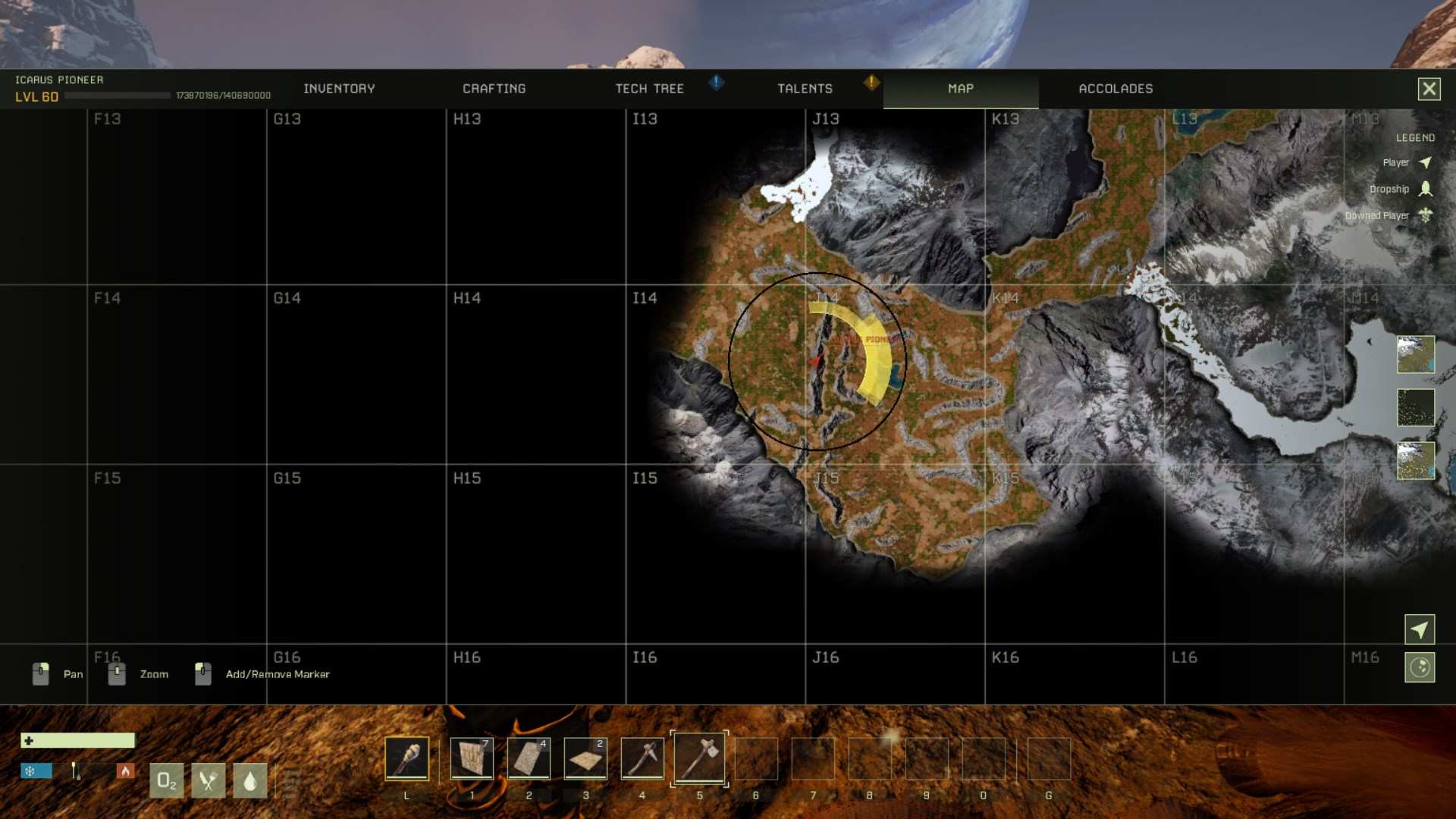Screen dimensions: 1456x819
Task: Select the axe in hotbar slot 5
Action: [x=699, y=758]
